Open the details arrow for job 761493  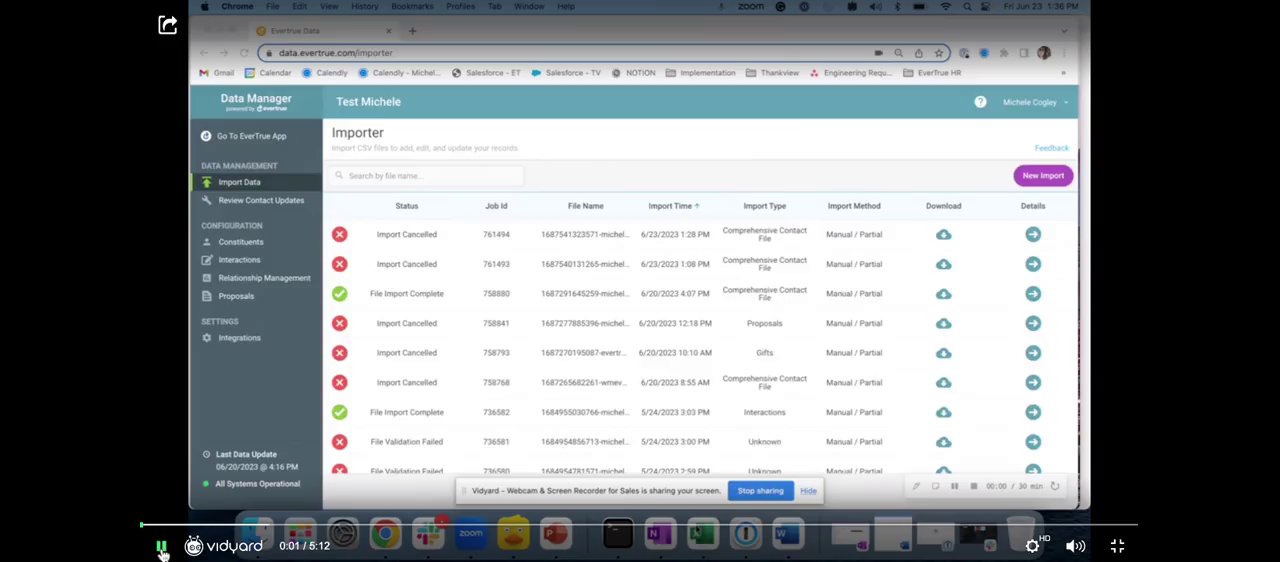pyautogui.click(x=1033, y=264)
